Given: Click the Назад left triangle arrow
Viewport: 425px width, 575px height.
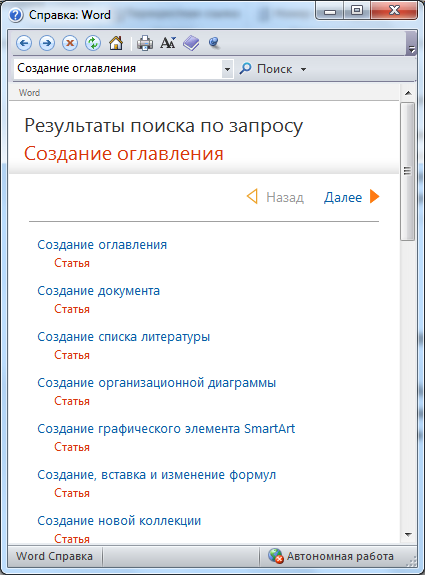Looking at the screenshot, I should tap(252, 196).
